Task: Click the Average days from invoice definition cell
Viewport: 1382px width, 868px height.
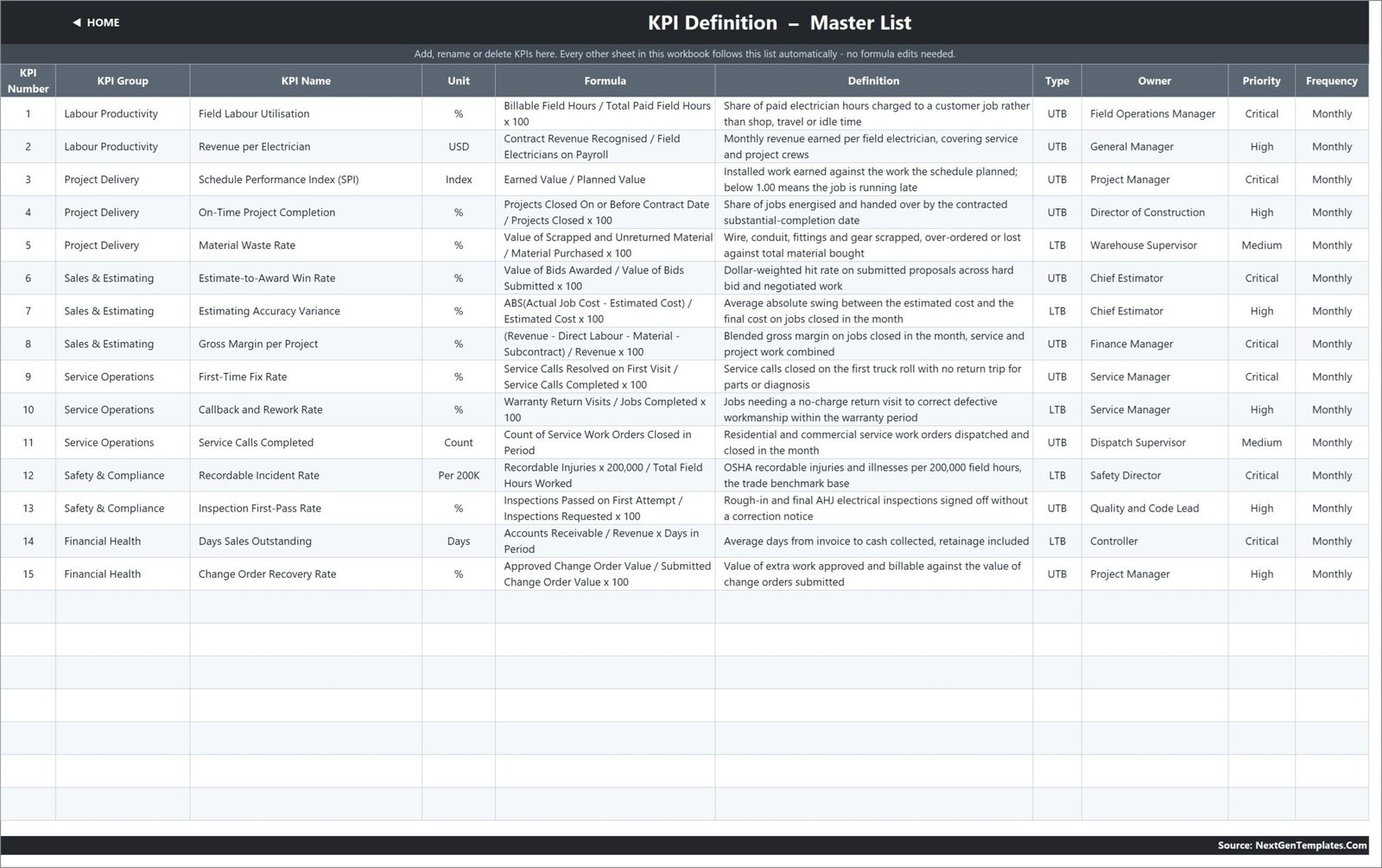Action: (x=873, y=541)
